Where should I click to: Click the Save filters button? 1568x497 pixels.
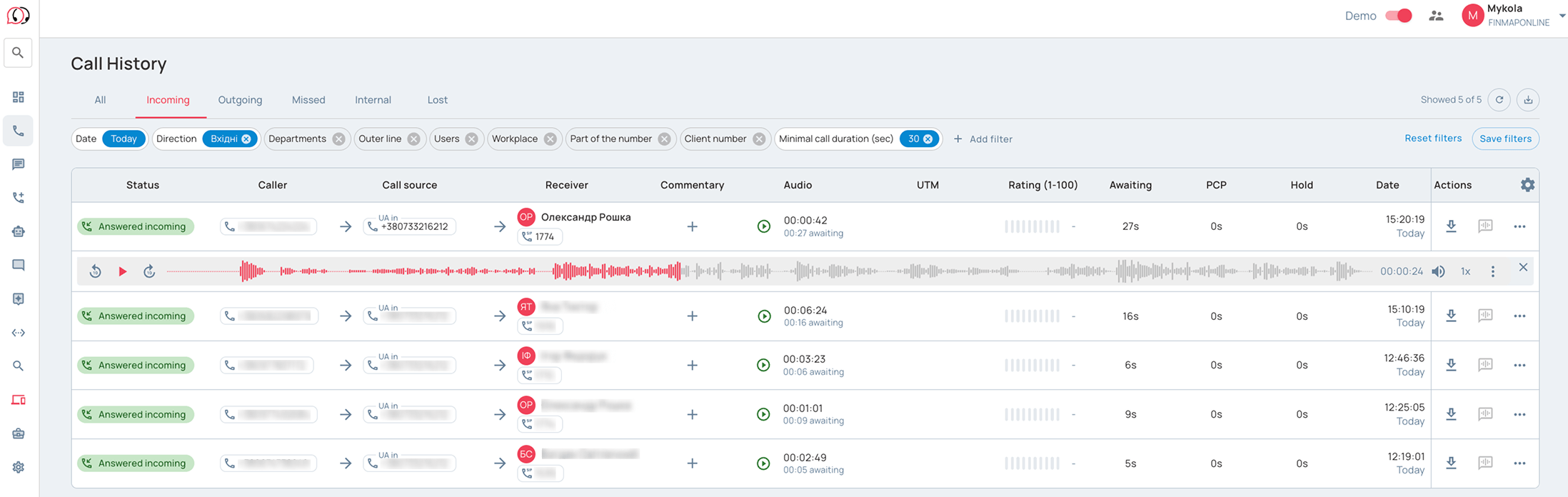1505,139
